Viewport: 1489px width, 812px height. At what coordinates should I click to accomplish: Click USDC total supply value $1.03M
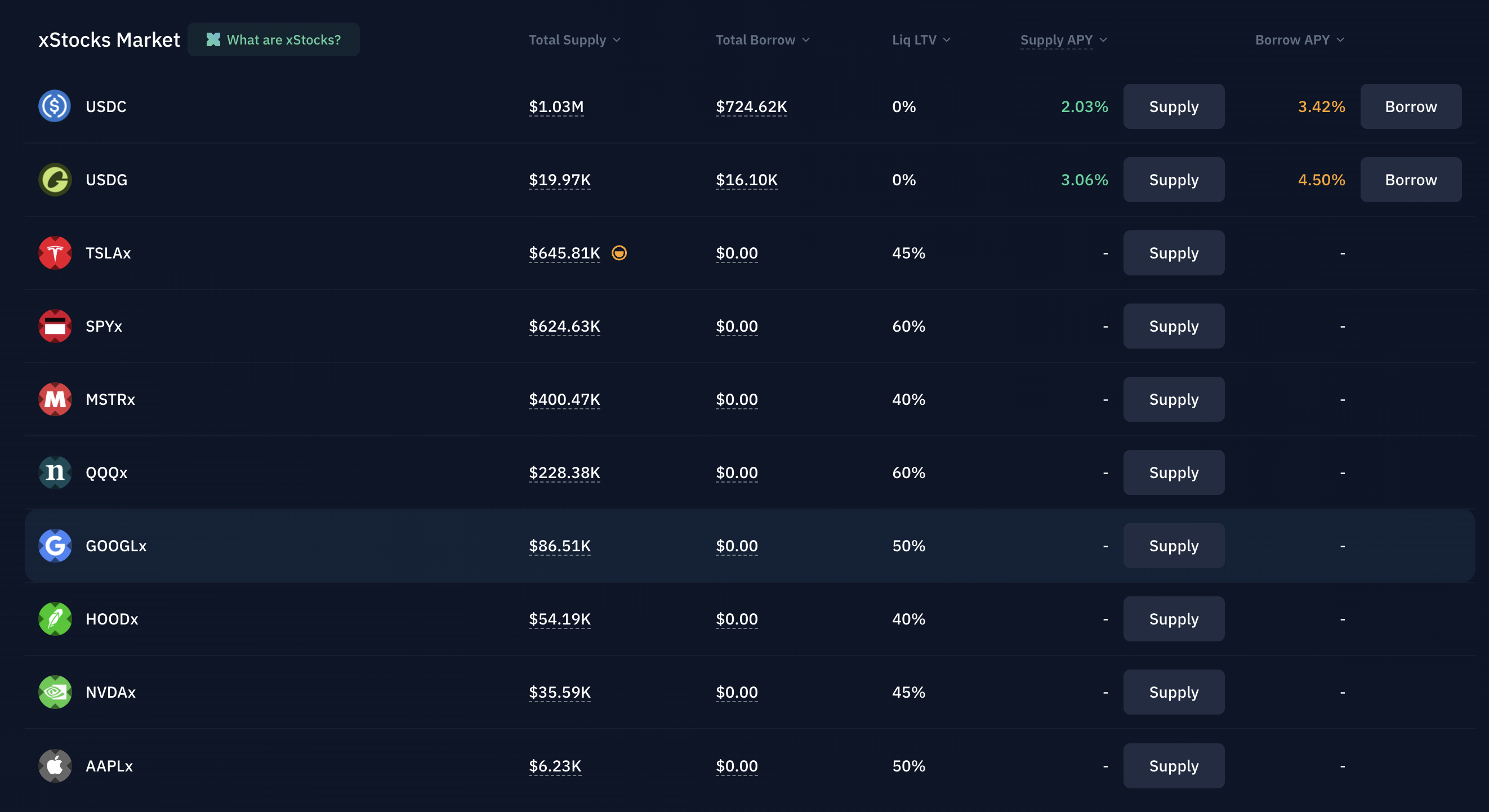[556, 107]
